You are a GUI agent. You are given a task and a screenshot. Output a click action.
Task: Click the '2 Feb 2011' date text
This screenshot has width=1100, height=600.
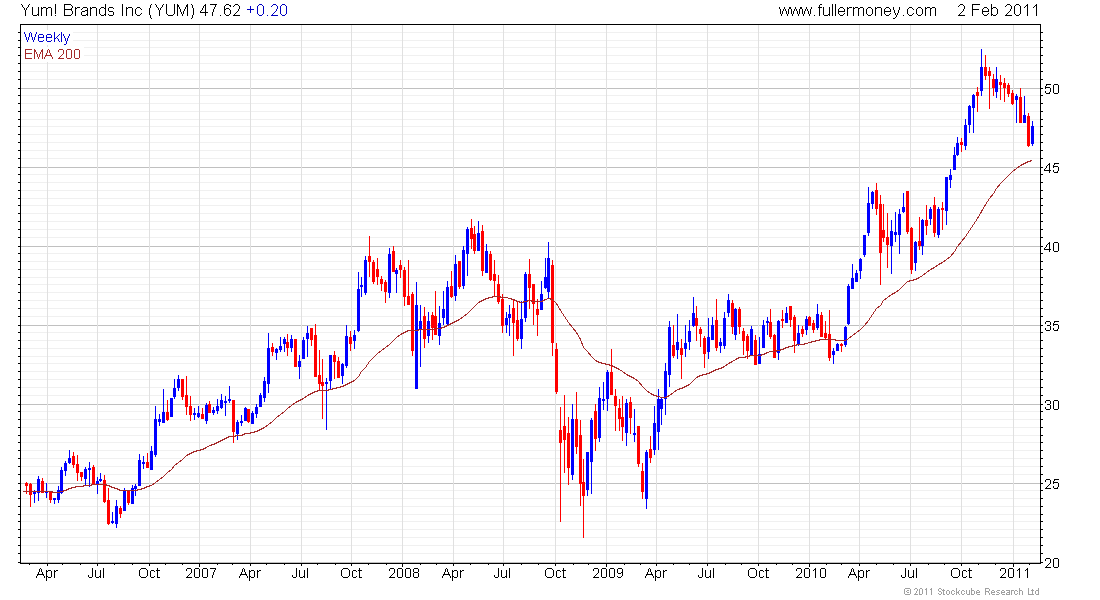(x=998, y=11)
